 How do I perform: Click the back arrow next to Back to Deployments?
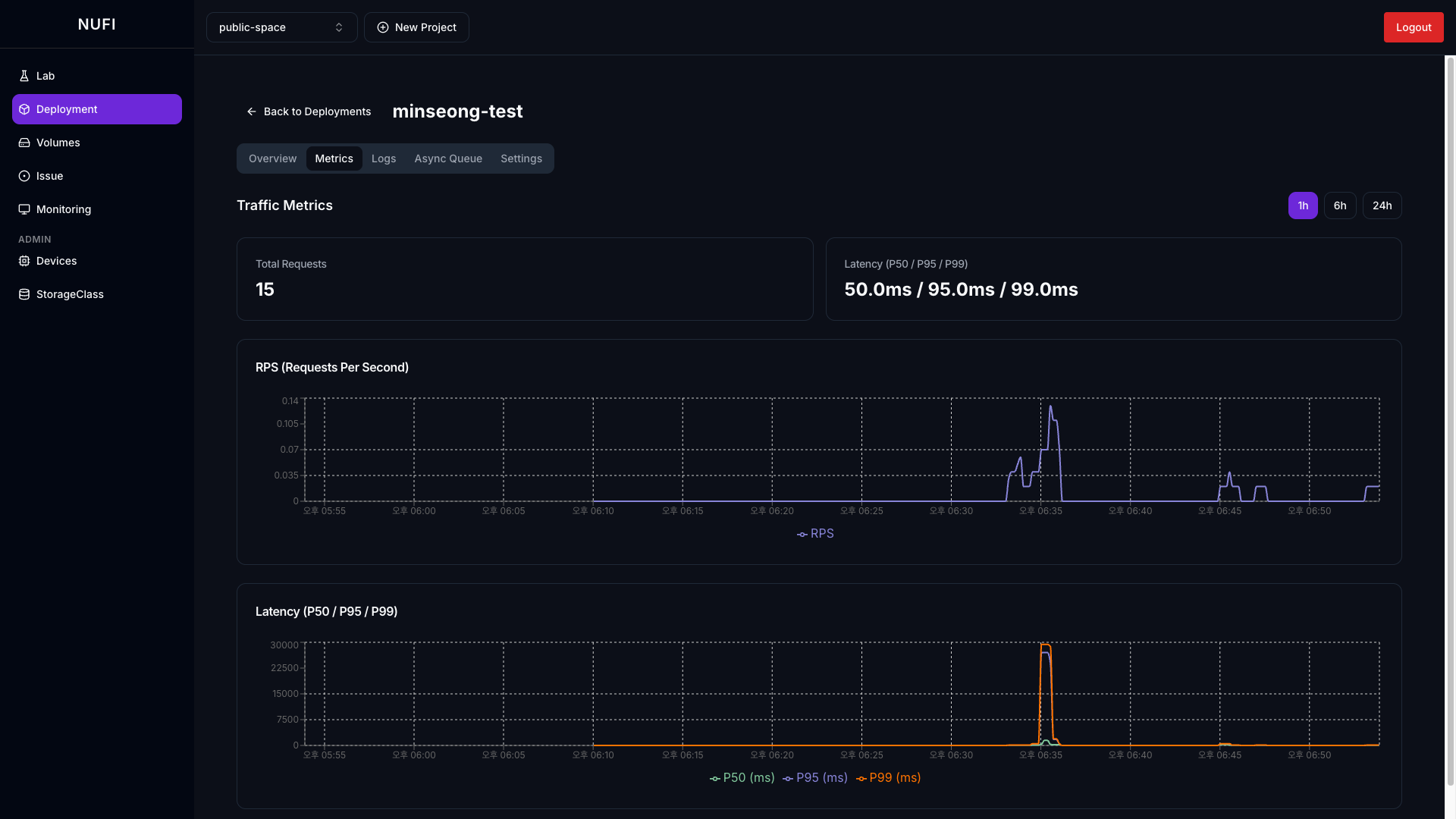(x=251, y=111)
